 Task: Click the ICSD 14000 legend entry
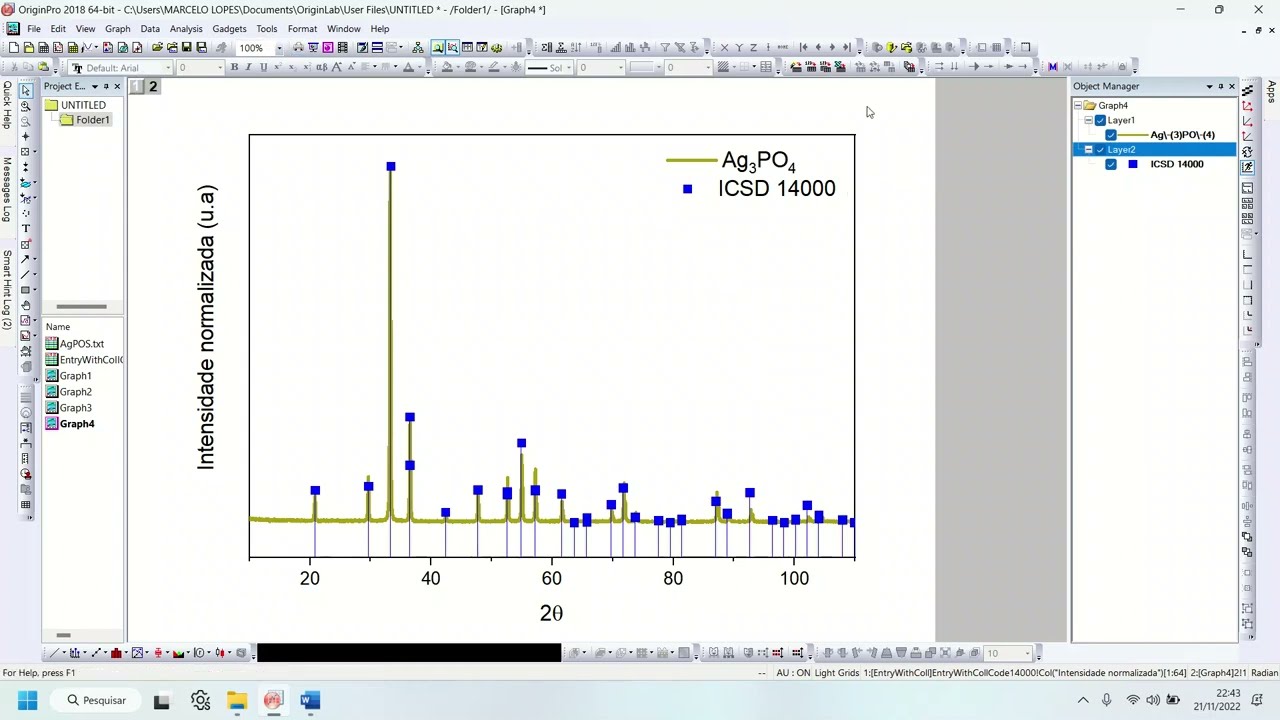click(x=776, y=188)
